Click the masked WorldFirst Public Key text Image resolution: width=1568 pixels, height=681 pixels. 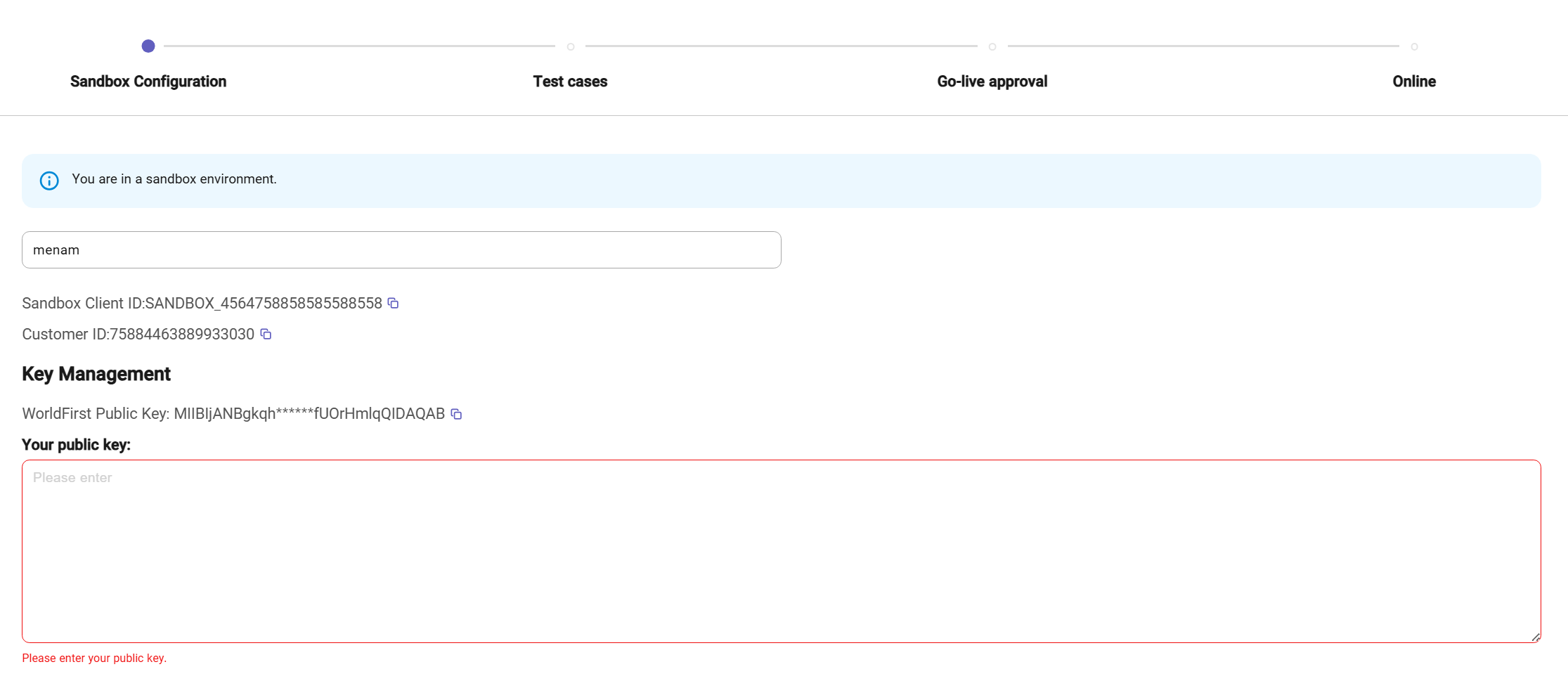309,414
